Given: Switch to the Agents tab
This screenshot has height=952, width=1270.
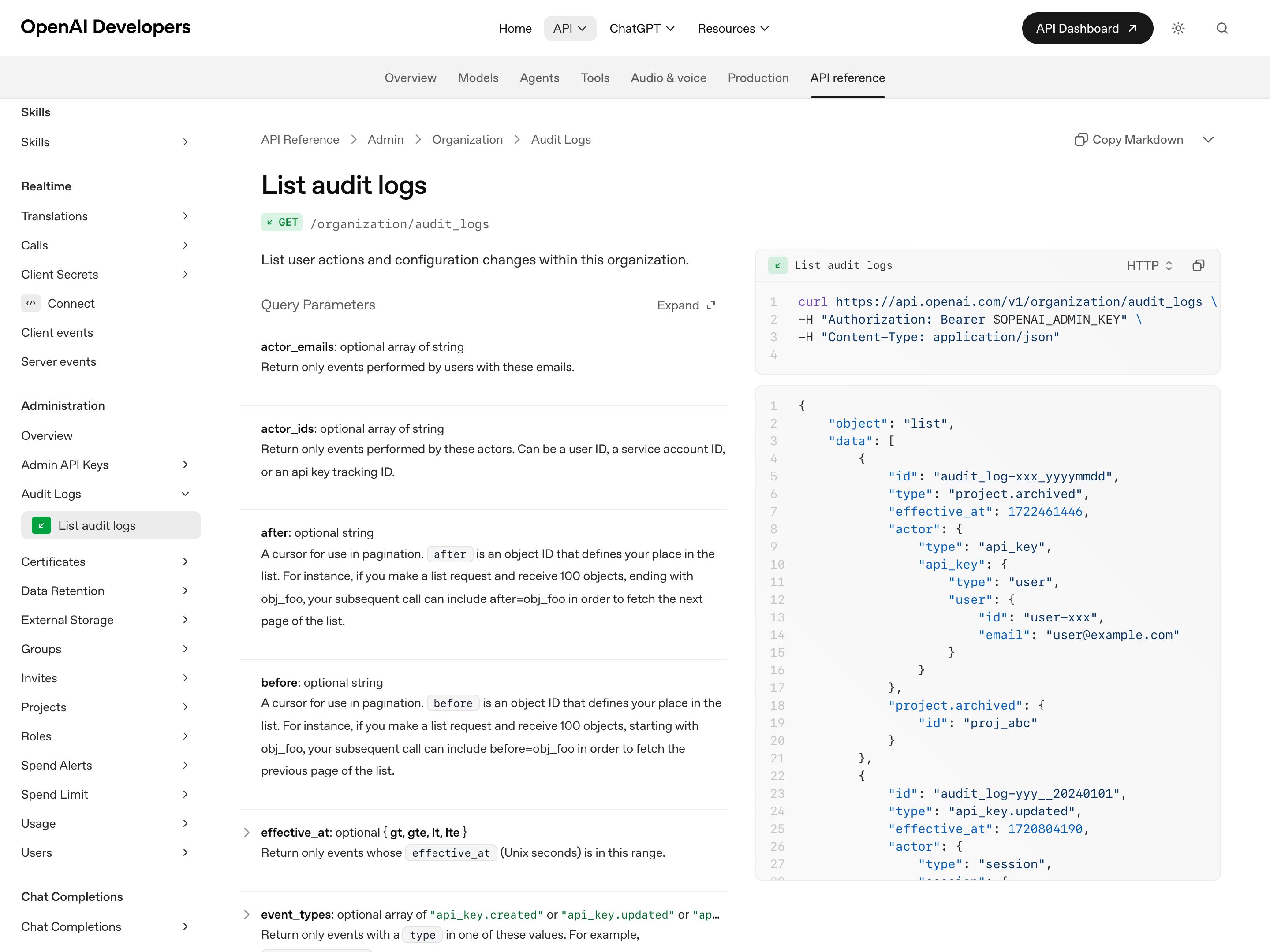Looking at the screenshot, I should tap(539, 78).
